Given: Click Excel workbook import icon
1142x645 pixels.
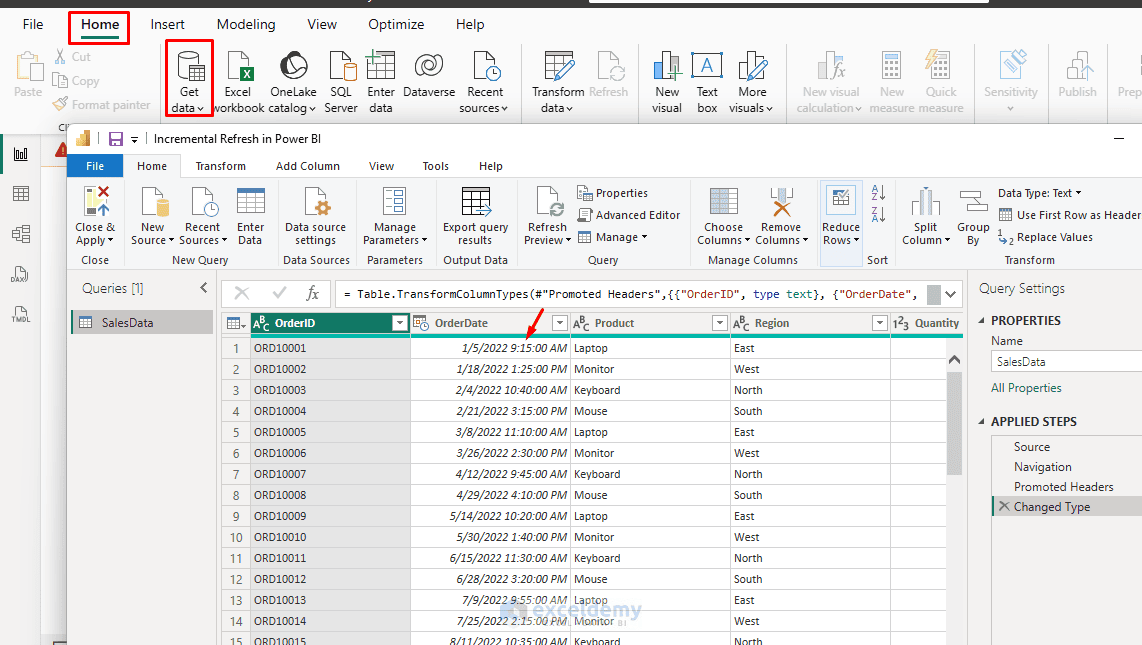Looking at the screenshot, I should click(x=237, y=82).
